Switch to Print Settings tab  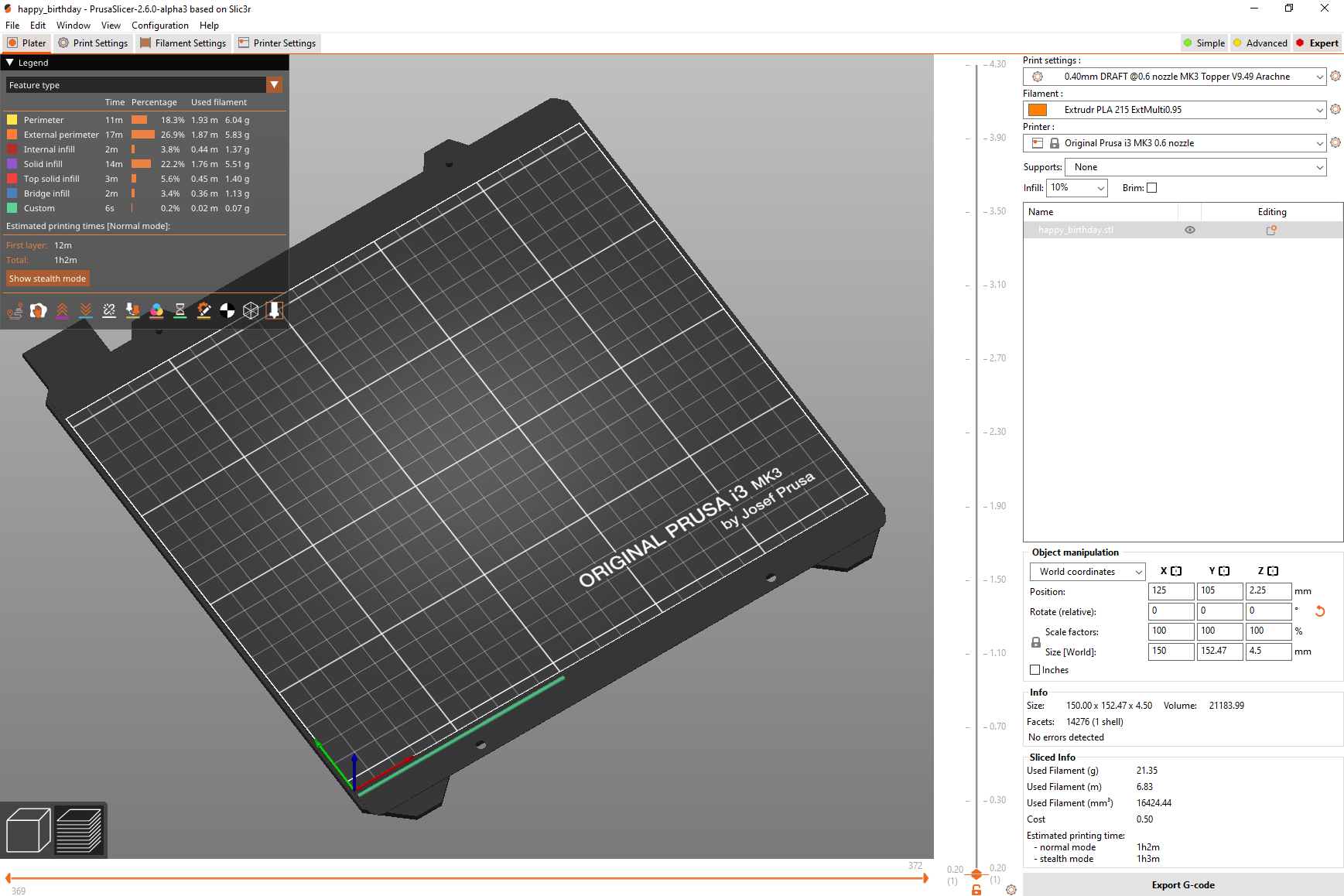tap(93, 43)
